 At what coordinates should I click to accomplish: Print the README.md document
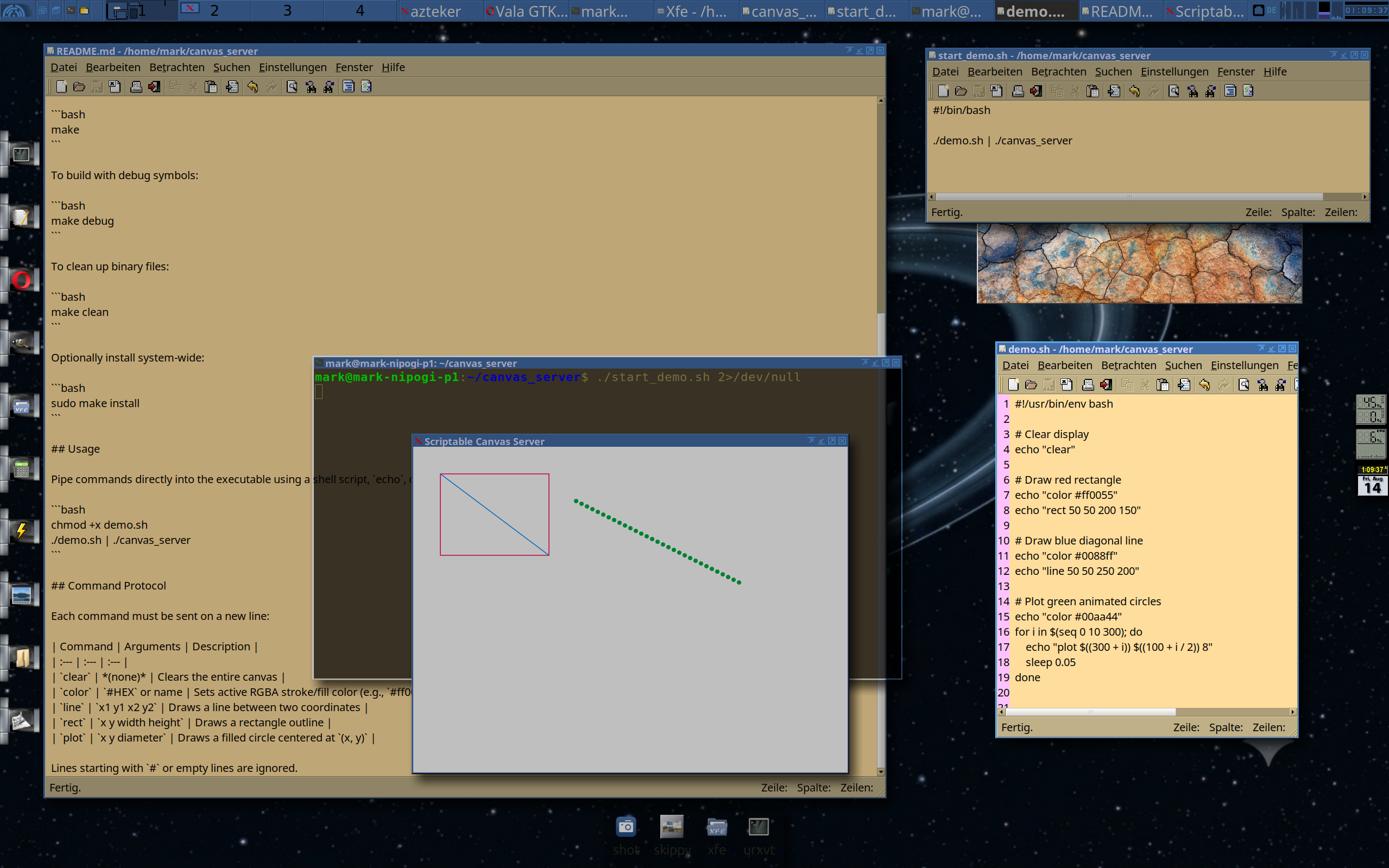point(136,87)
